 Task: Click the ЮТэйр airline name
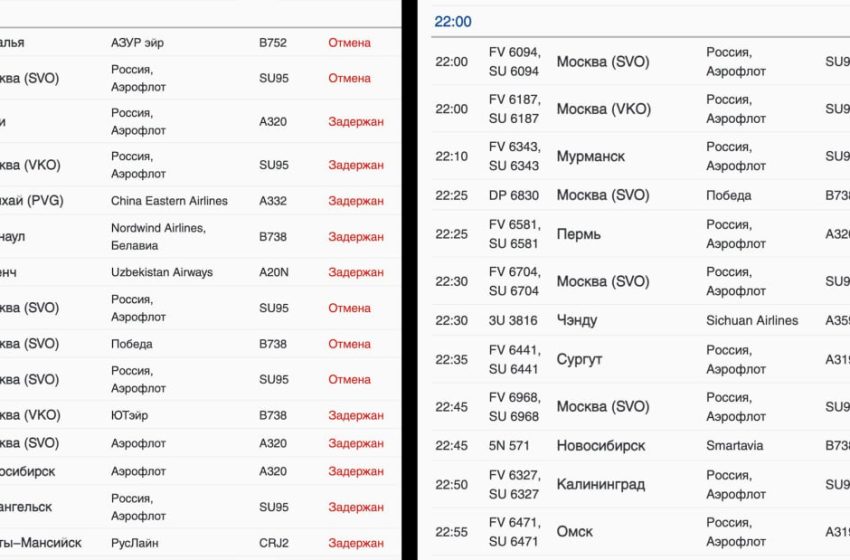click(130, 415)
